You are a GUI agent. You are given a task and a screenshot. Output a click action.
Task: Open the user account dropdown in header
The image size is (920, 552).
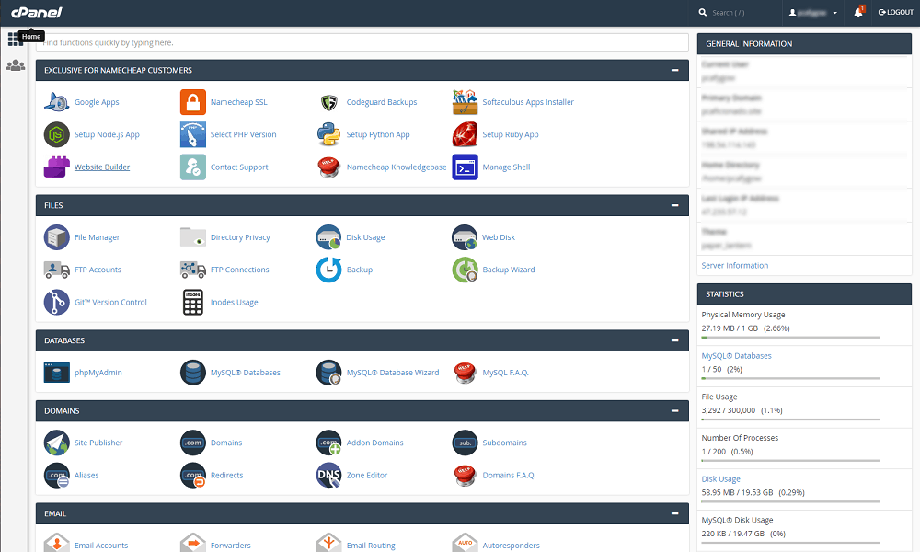(813, 12)
